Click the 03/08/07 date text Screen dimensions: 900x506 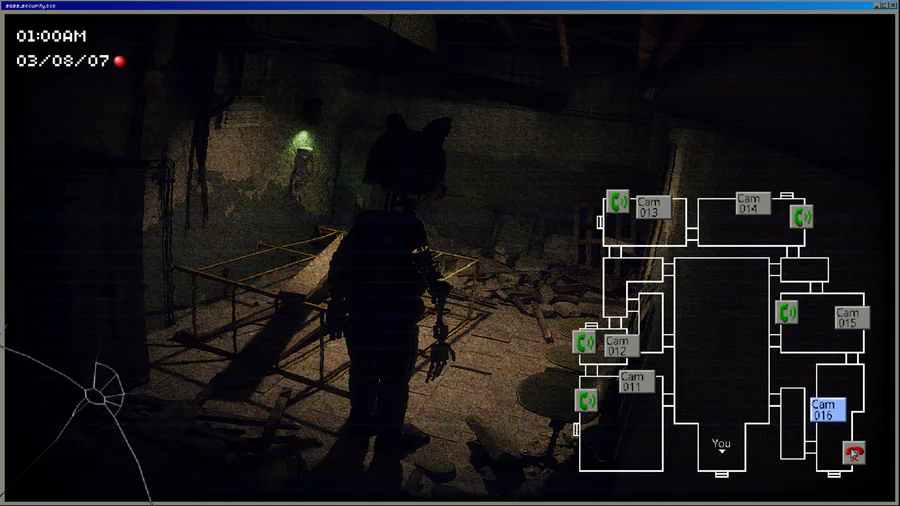(x=63, y=61)
